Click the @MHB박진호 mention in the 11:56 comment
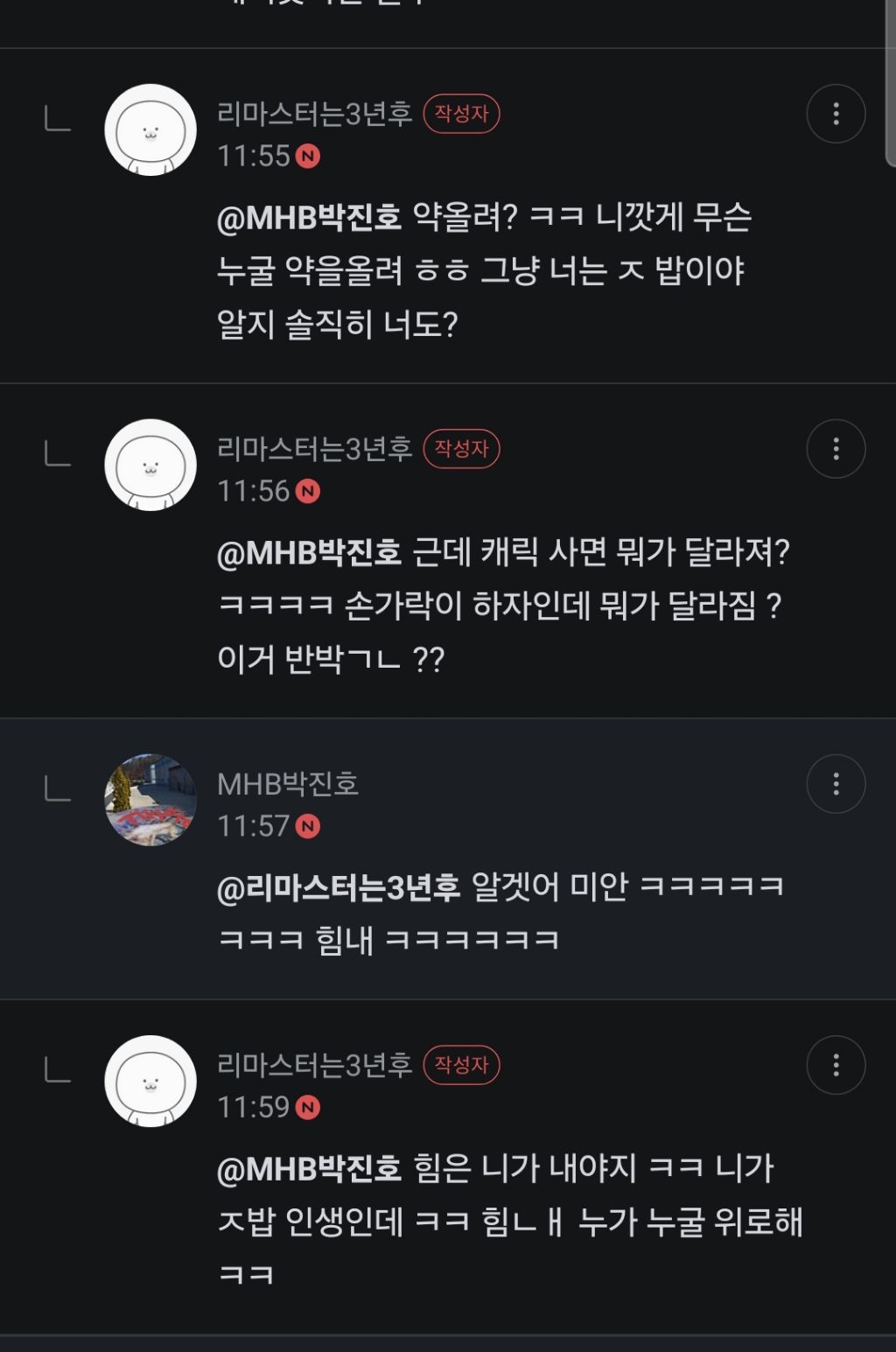This screenshot has width=896, height=1352. coord(309,553)
